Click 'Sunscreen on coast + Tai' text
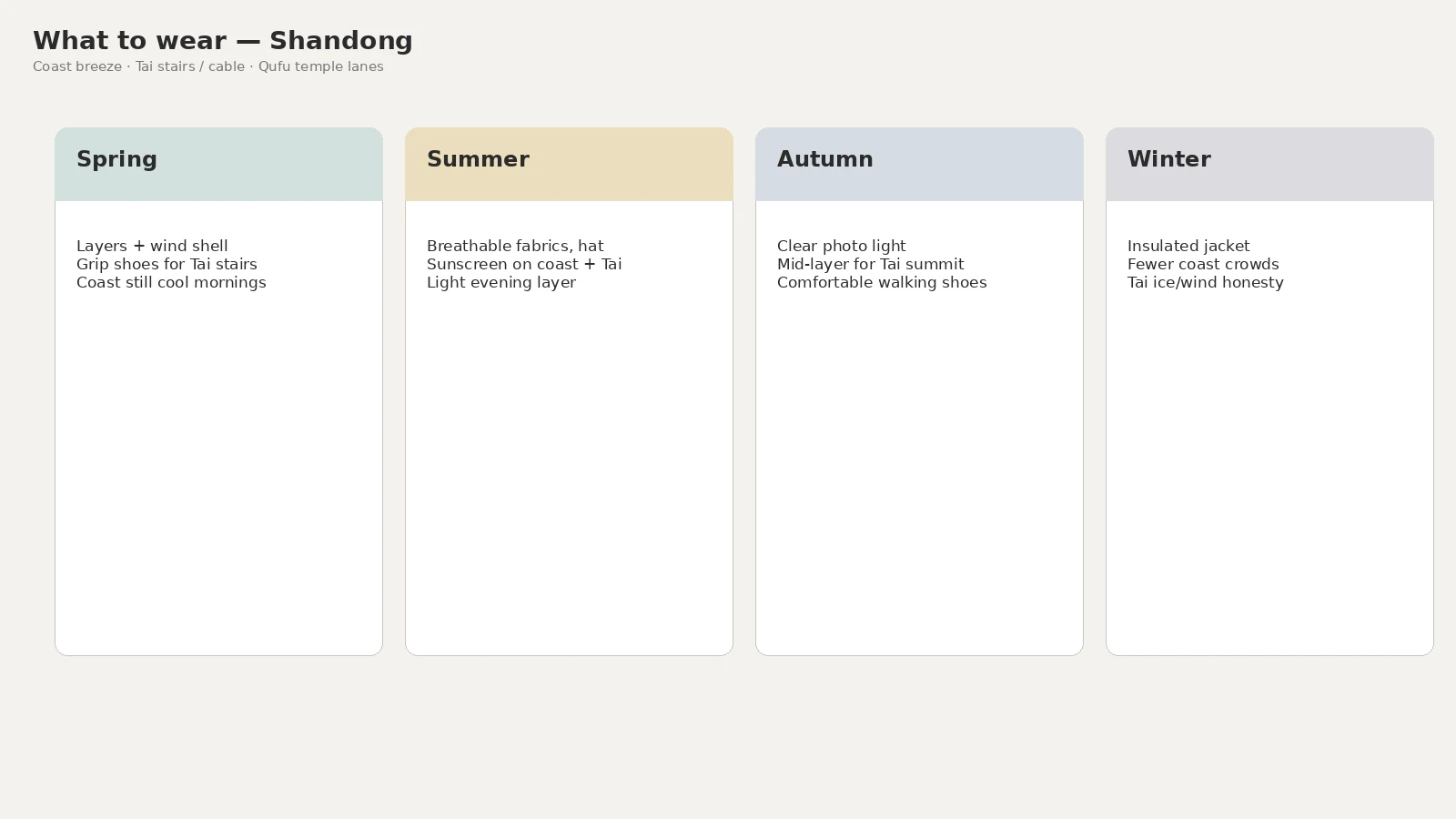The height and width of the screenshot is (819, 1456). tap(524, 264)
